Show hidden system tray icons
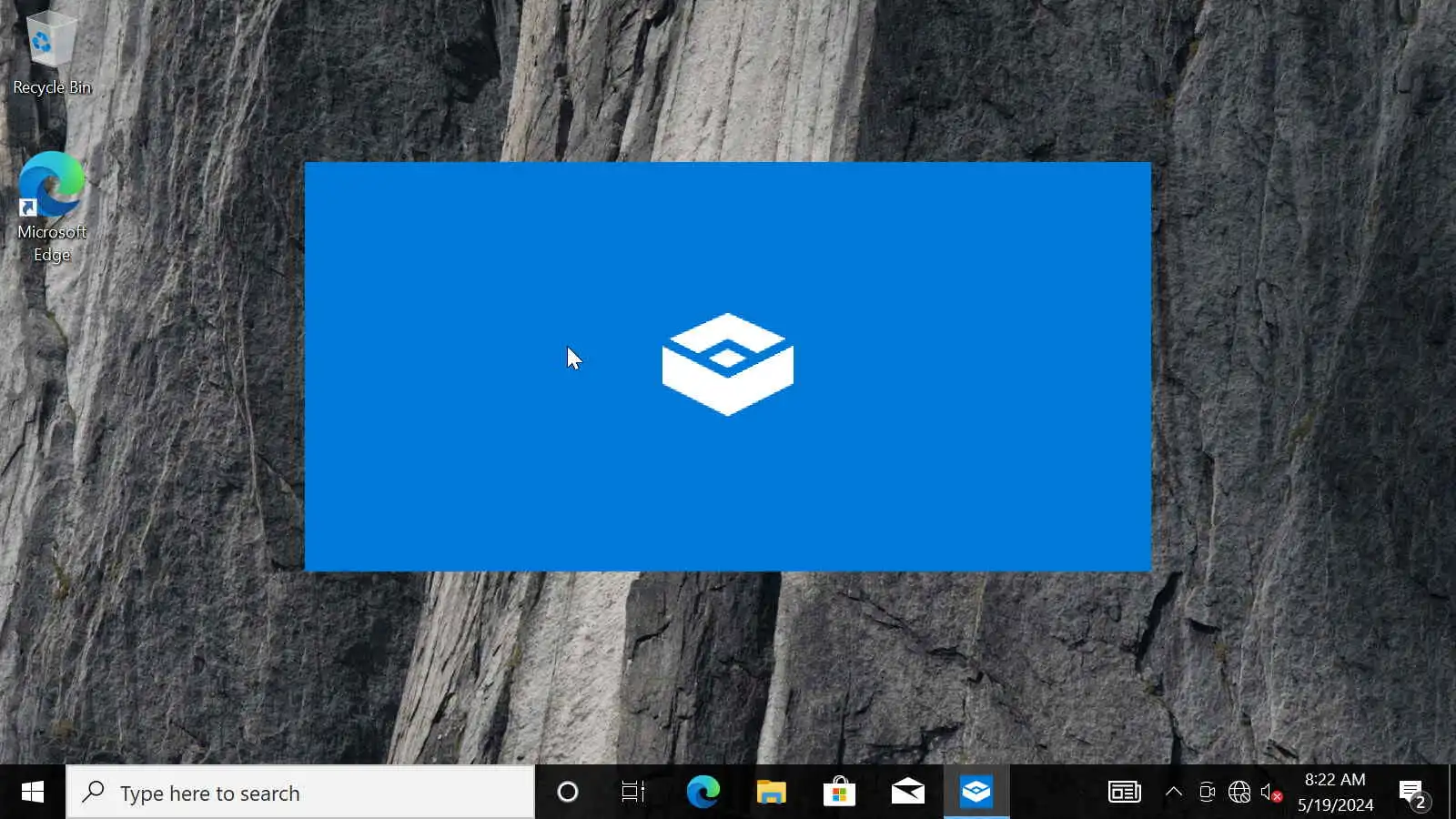The height and width of the screenshot is (819, 1456). click(1174, 793)
